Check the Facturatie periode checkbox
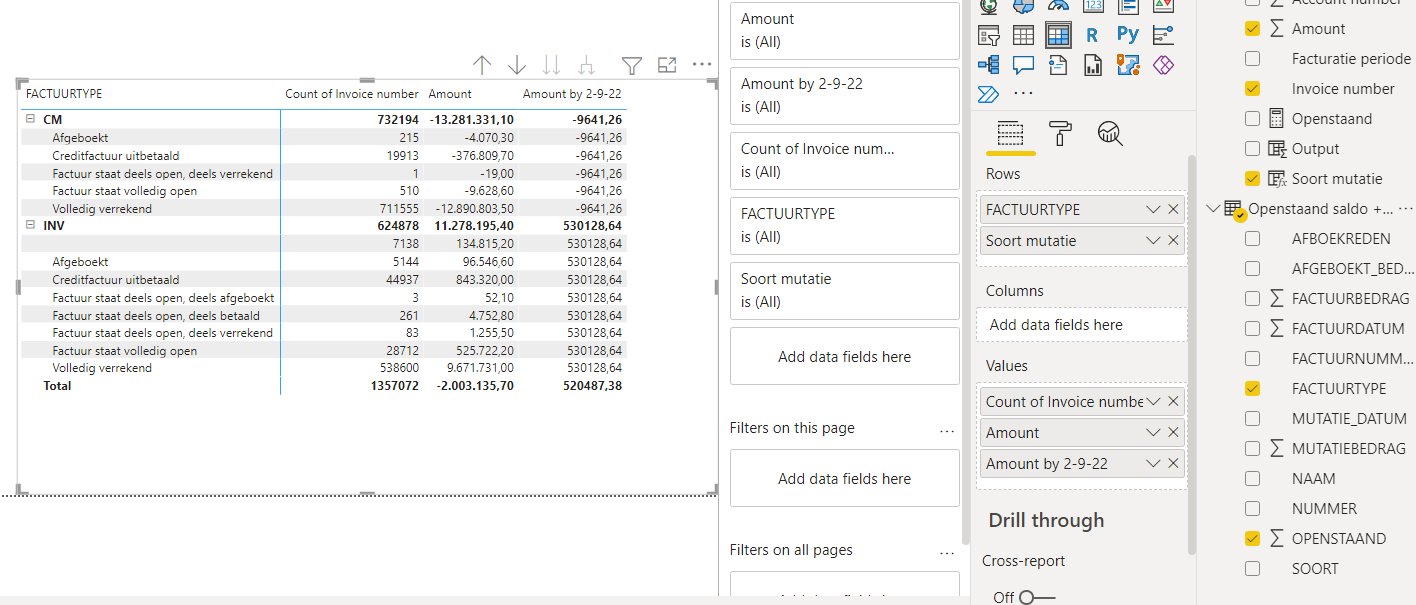This screenshot has width=1416, height=605. [1252, 59]
